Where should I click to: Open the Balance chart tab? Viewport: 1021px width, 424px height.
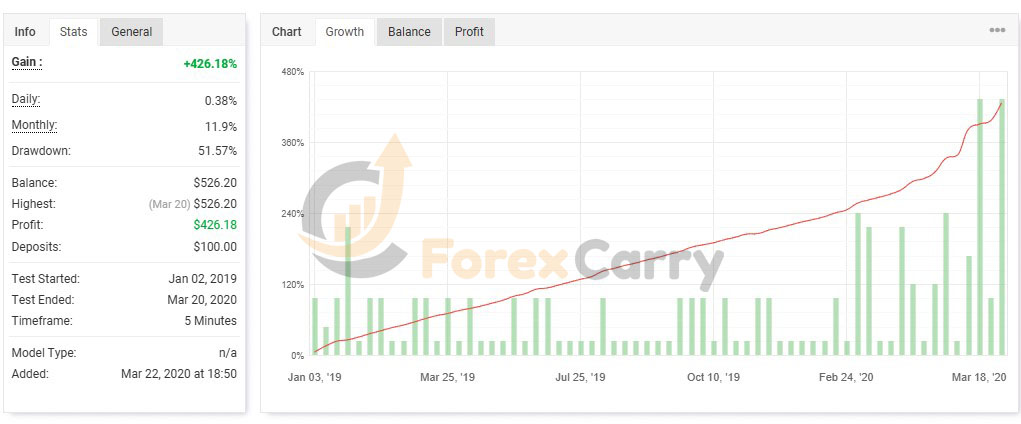(409, 31)
